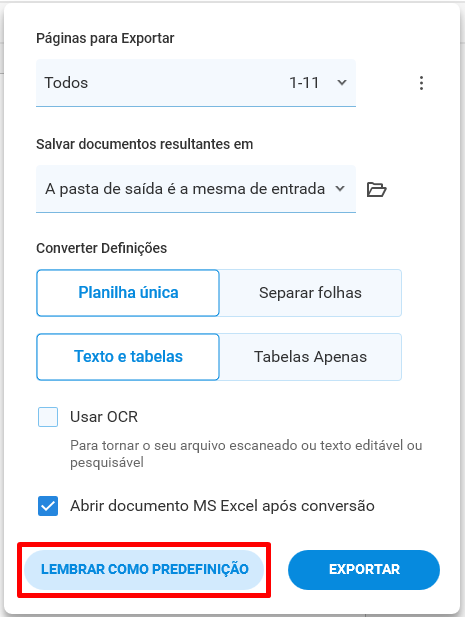Click the 'Abrir documento MS Excel após conversão' label

(x=222, y=506)
